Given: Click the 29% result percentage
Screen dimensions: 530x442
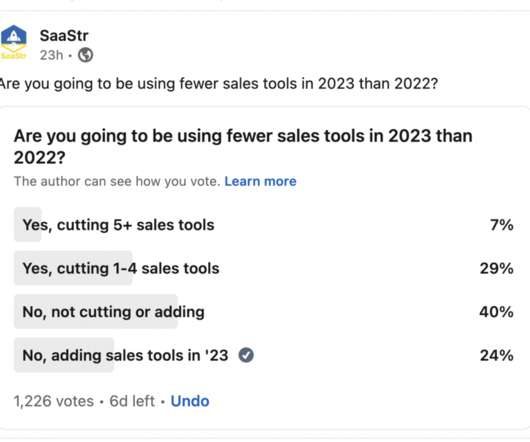Looking at the screenshot, I should [497, 268].
